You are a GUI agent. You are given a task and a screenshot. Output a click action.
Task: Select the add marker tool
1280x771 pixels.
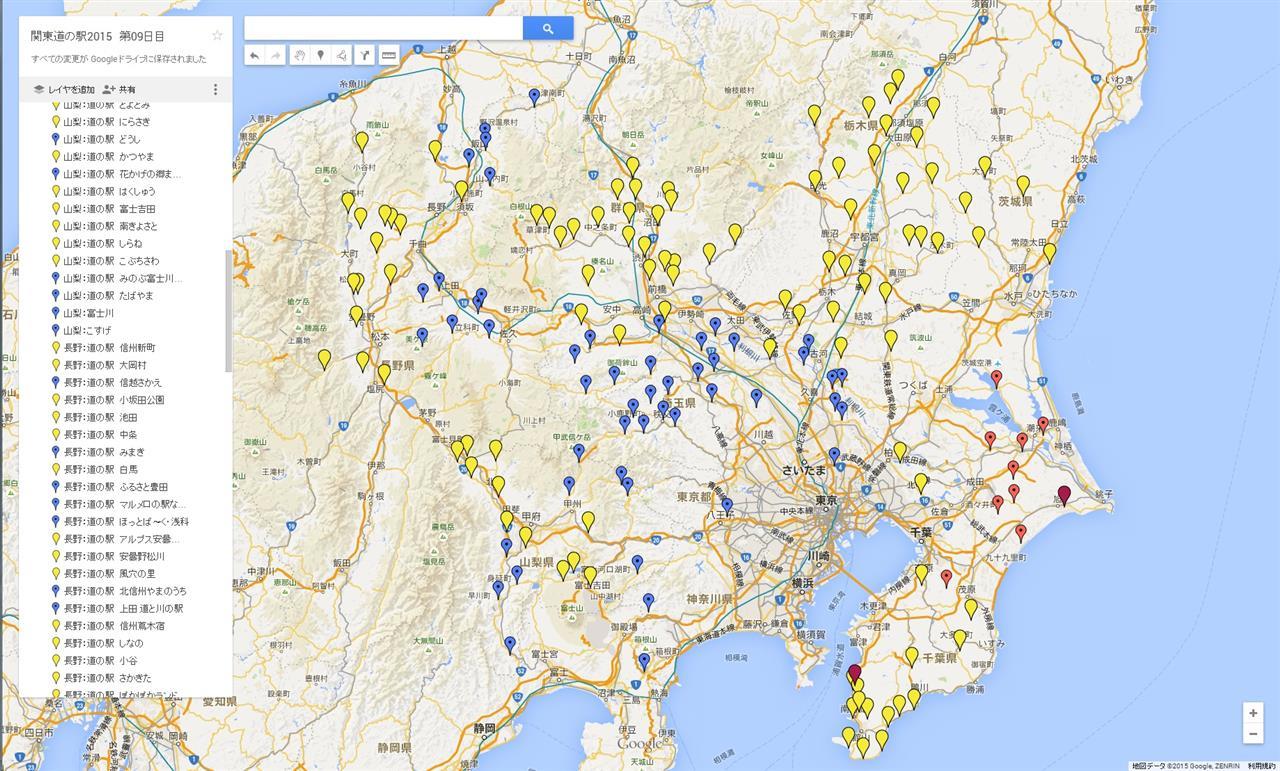pyautogui.click(x=320, y=55)
